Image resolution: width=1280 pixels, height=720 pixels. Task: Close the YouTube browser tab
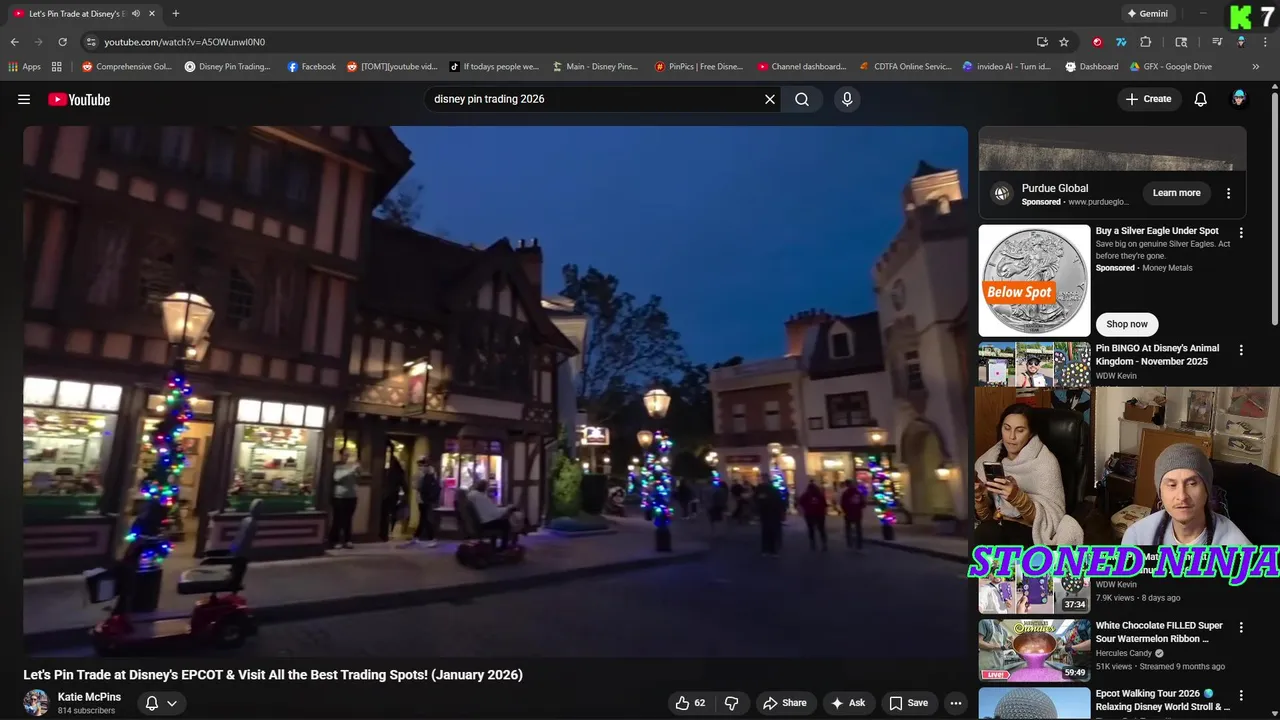click(152, 14)
